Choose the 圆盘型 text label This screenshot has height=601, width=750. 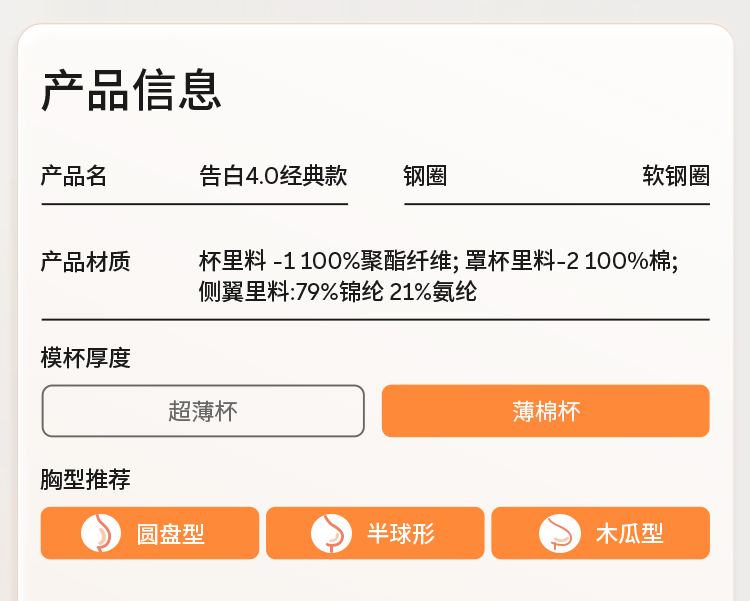pos(171,533)
